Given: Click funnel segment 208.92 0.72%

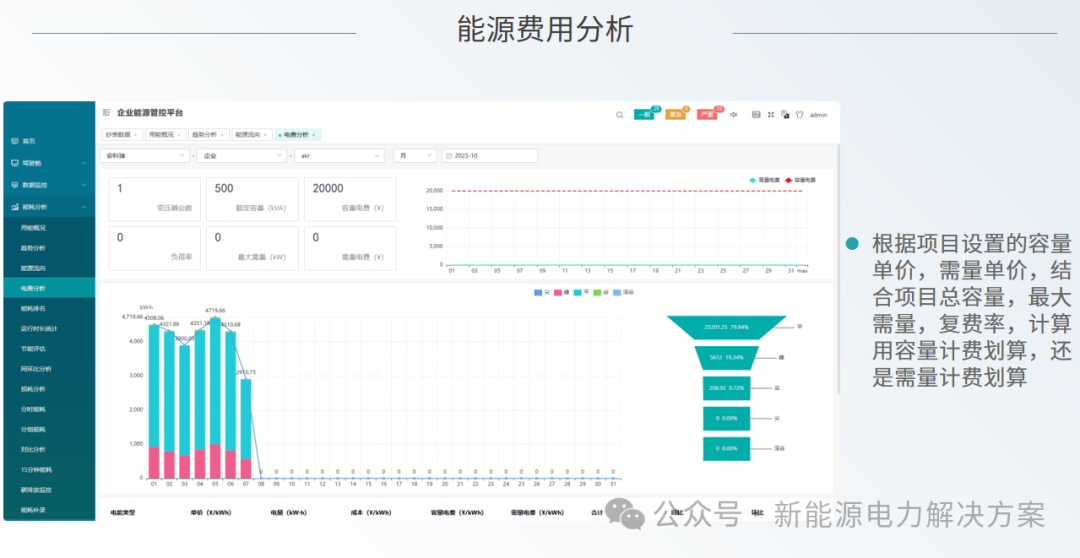Looking at the screenshot, I should (x=727, y=389).
